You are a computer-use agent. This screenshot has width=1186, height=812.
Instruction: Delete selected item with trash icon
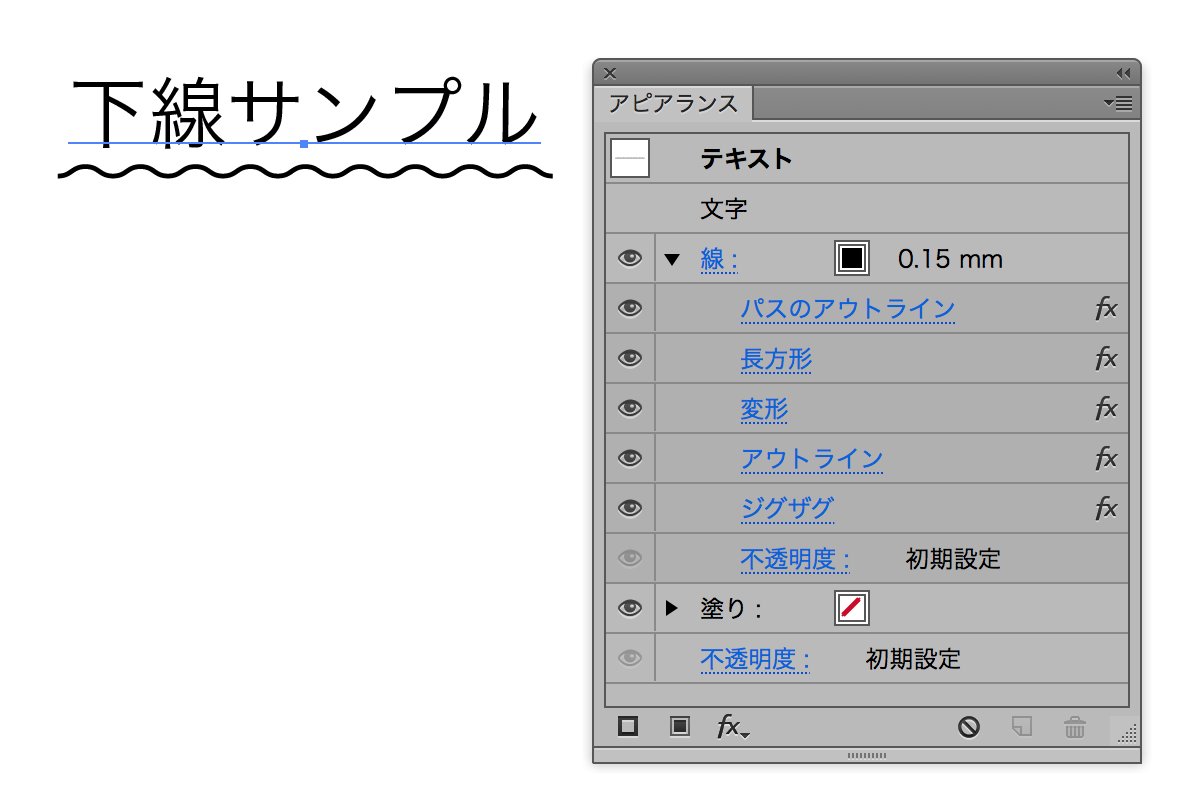1075,727
